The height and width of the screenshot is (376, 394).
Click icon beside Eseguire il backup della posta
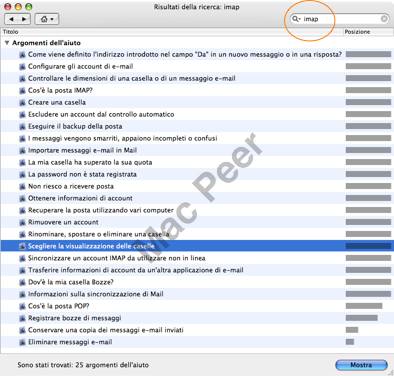22,127
